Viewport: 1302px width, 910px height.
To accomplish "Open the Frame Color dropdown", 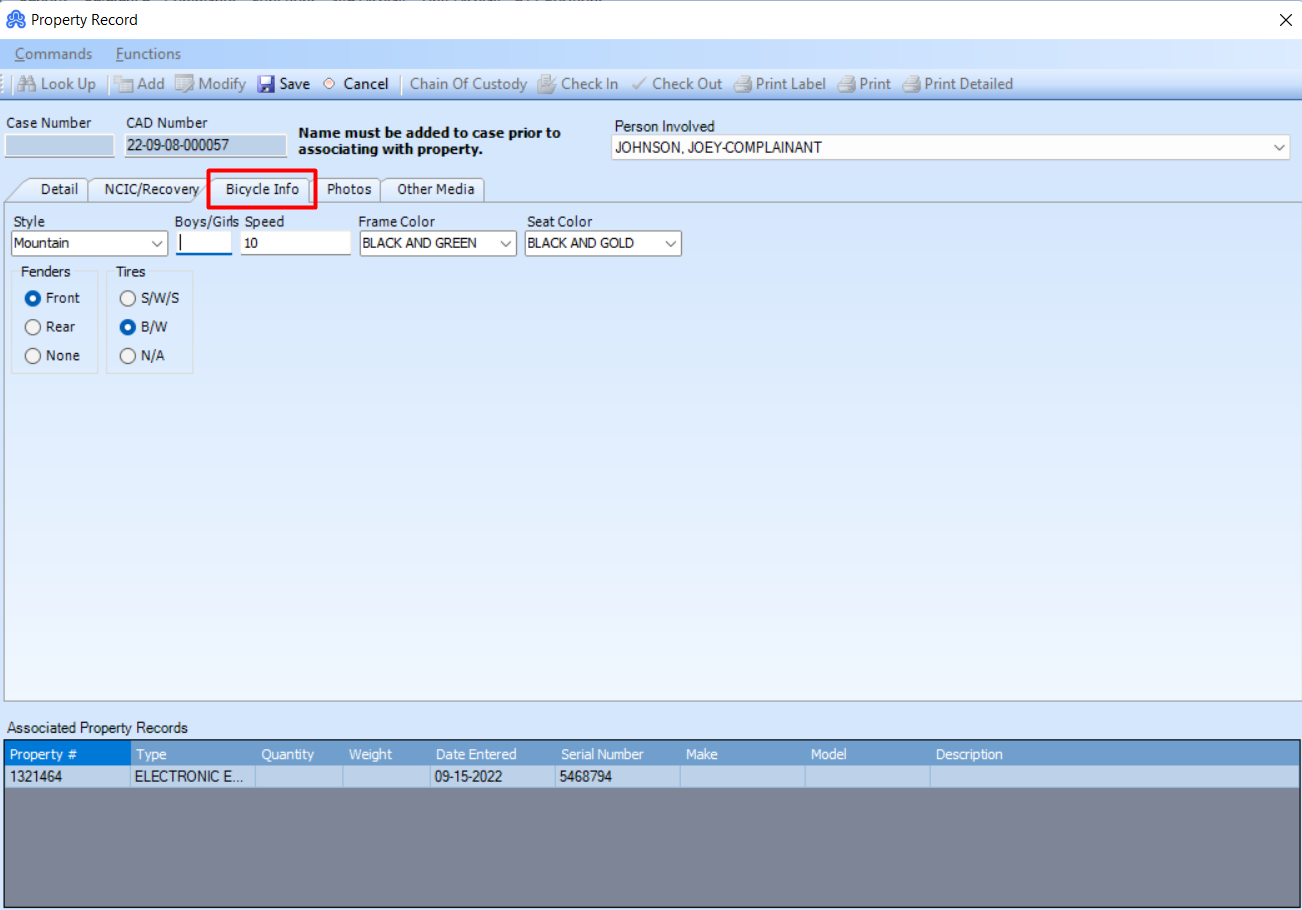I will pyautogui.click(x=437, y=243).
